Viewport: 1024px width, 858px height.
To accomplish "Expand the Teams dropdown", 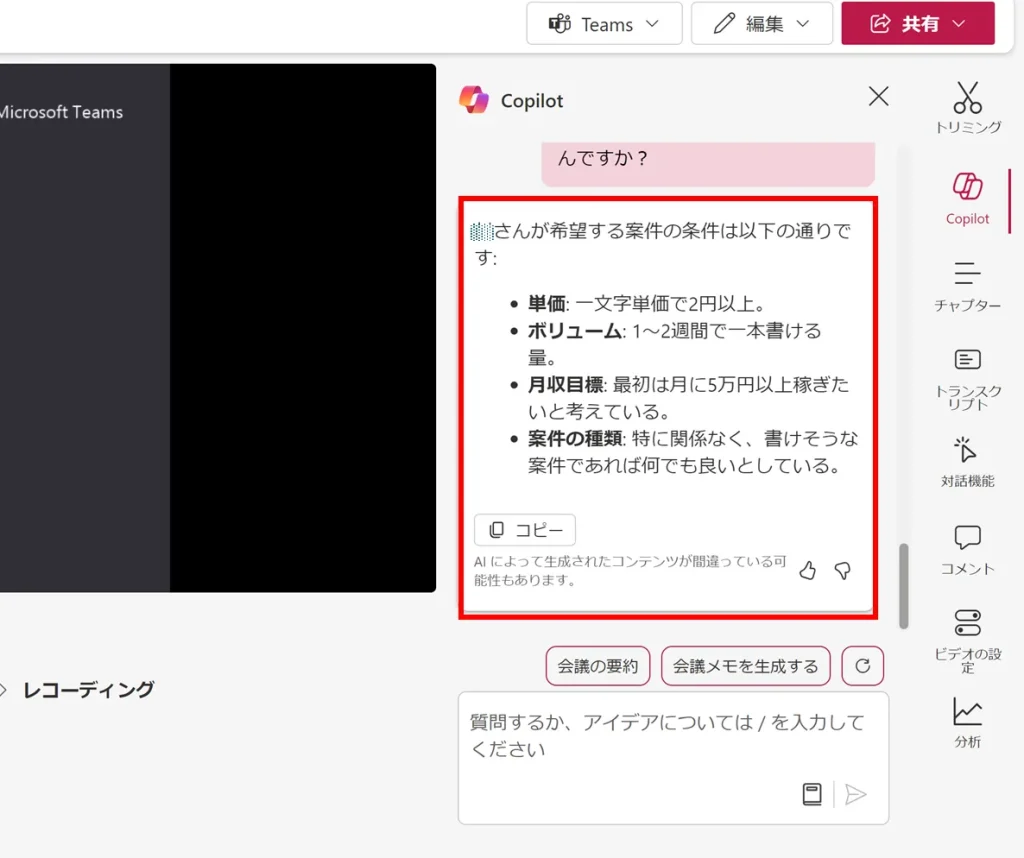I will 604,24.
